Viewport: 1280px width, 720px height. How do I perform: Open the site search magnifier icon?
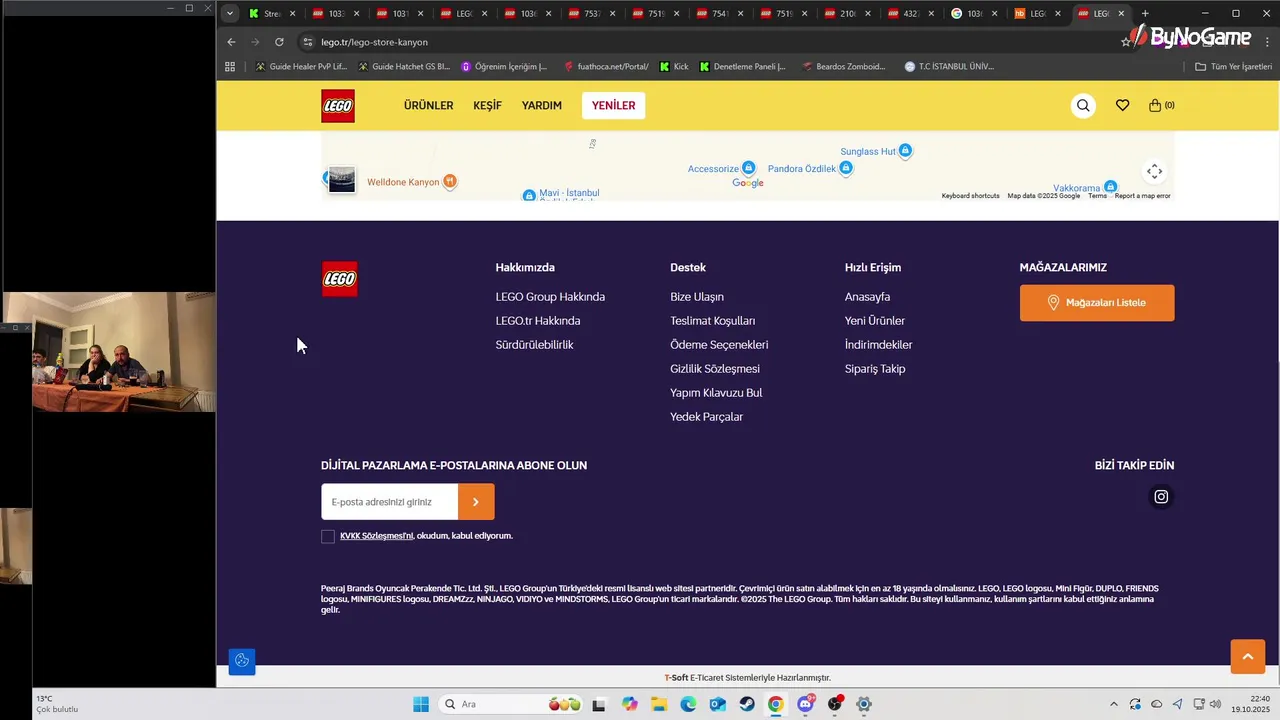click(1083, 105)
